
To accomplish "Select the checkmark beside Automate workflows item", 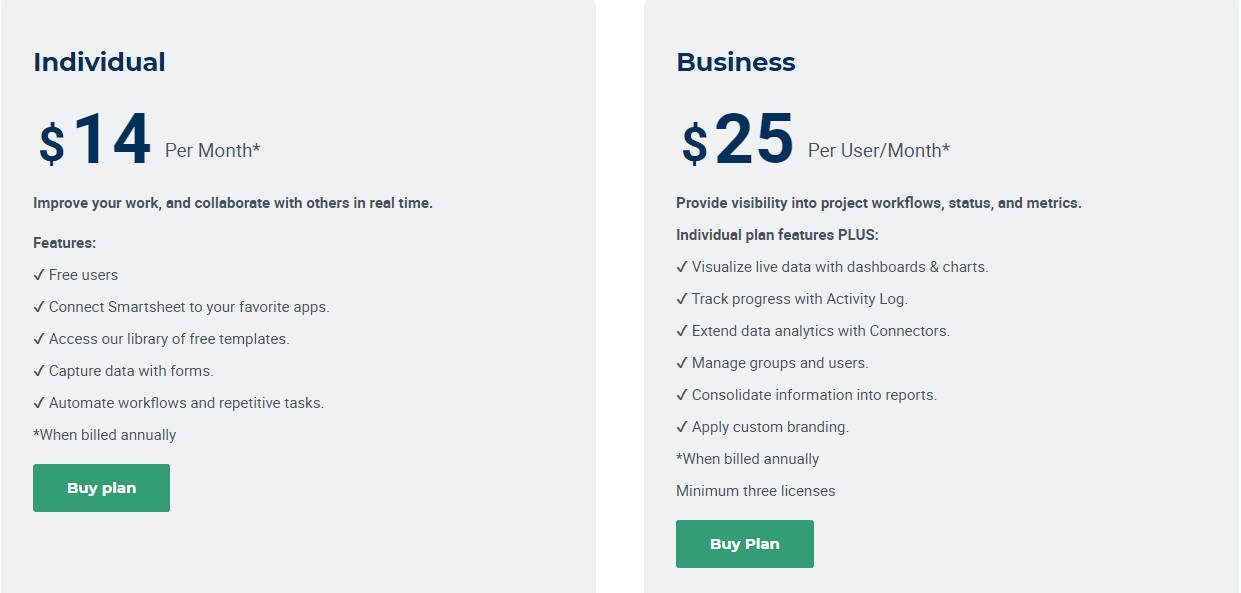I will coord(40,402).
